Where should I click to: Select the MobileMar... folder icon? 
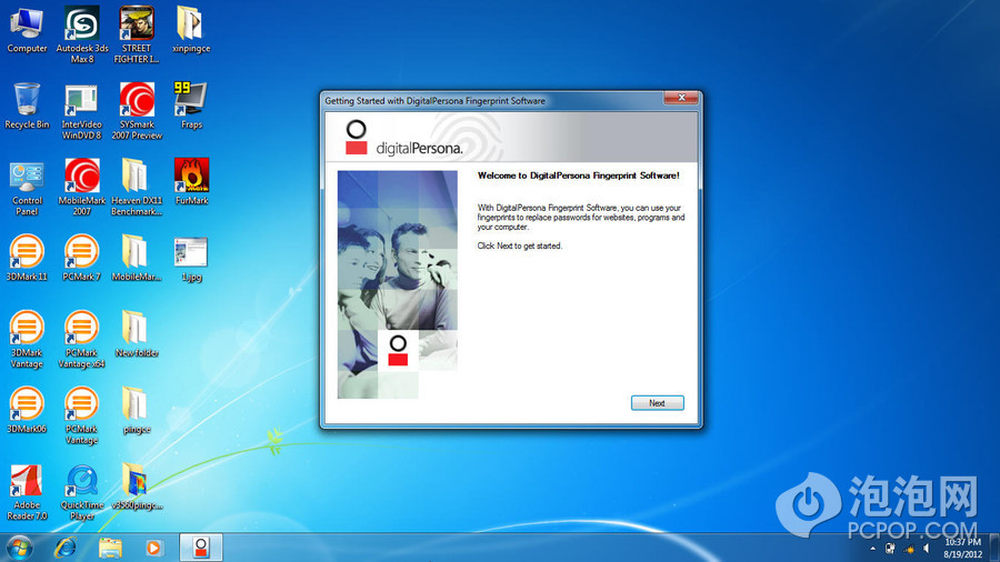pos(136,258)
